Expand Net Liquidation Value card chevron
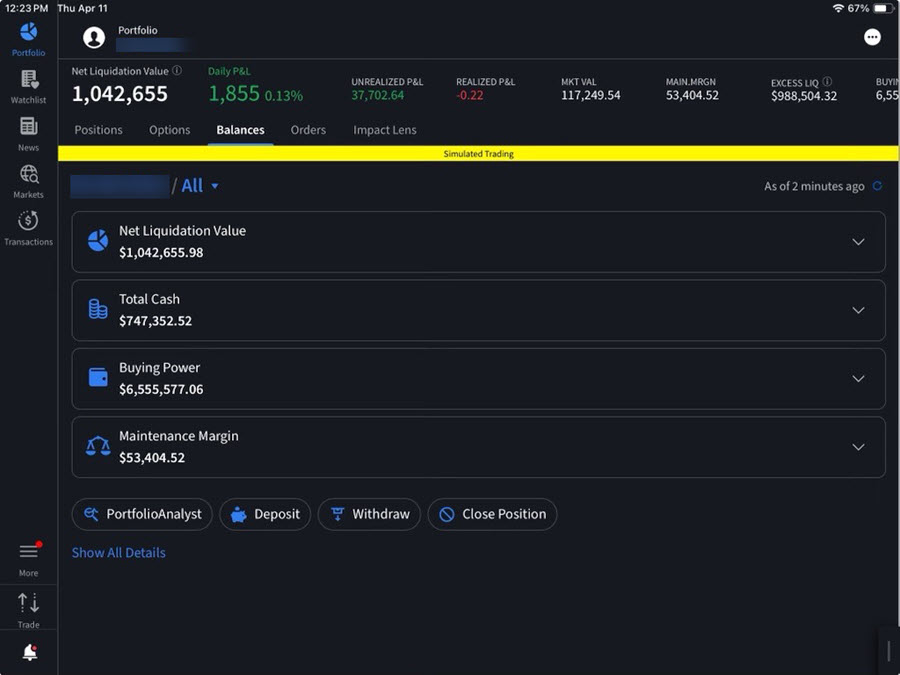The width and height of the screenshot is (900, 675). coord(858,242)
